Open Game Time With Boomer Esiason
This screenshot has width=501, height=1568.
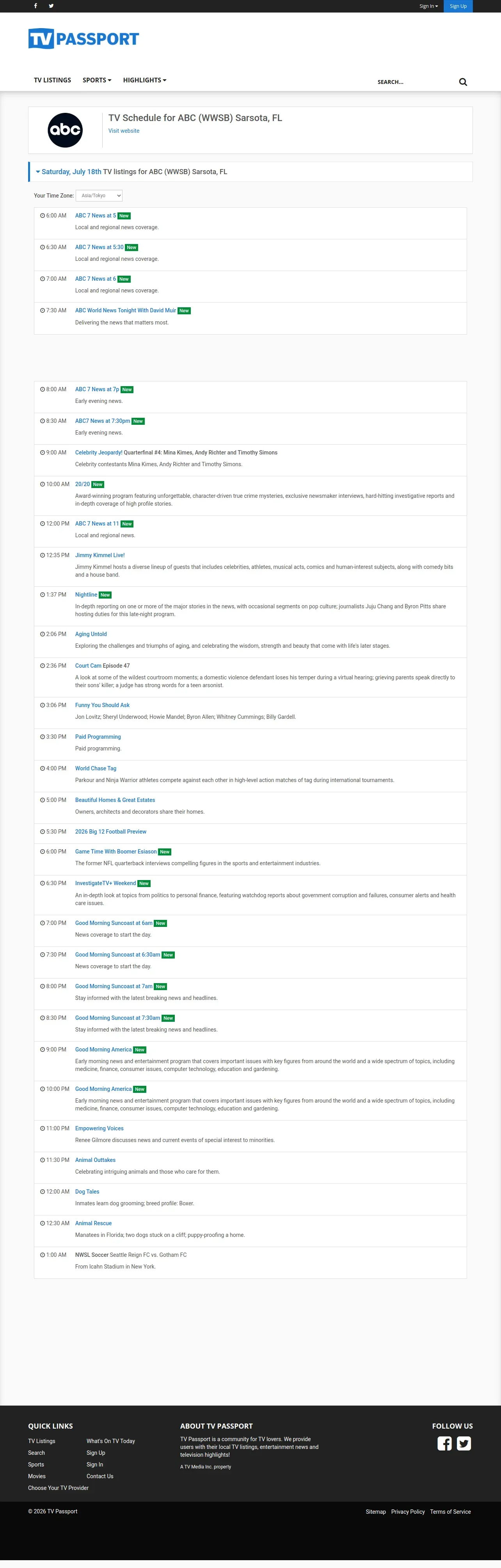[116, 852]
